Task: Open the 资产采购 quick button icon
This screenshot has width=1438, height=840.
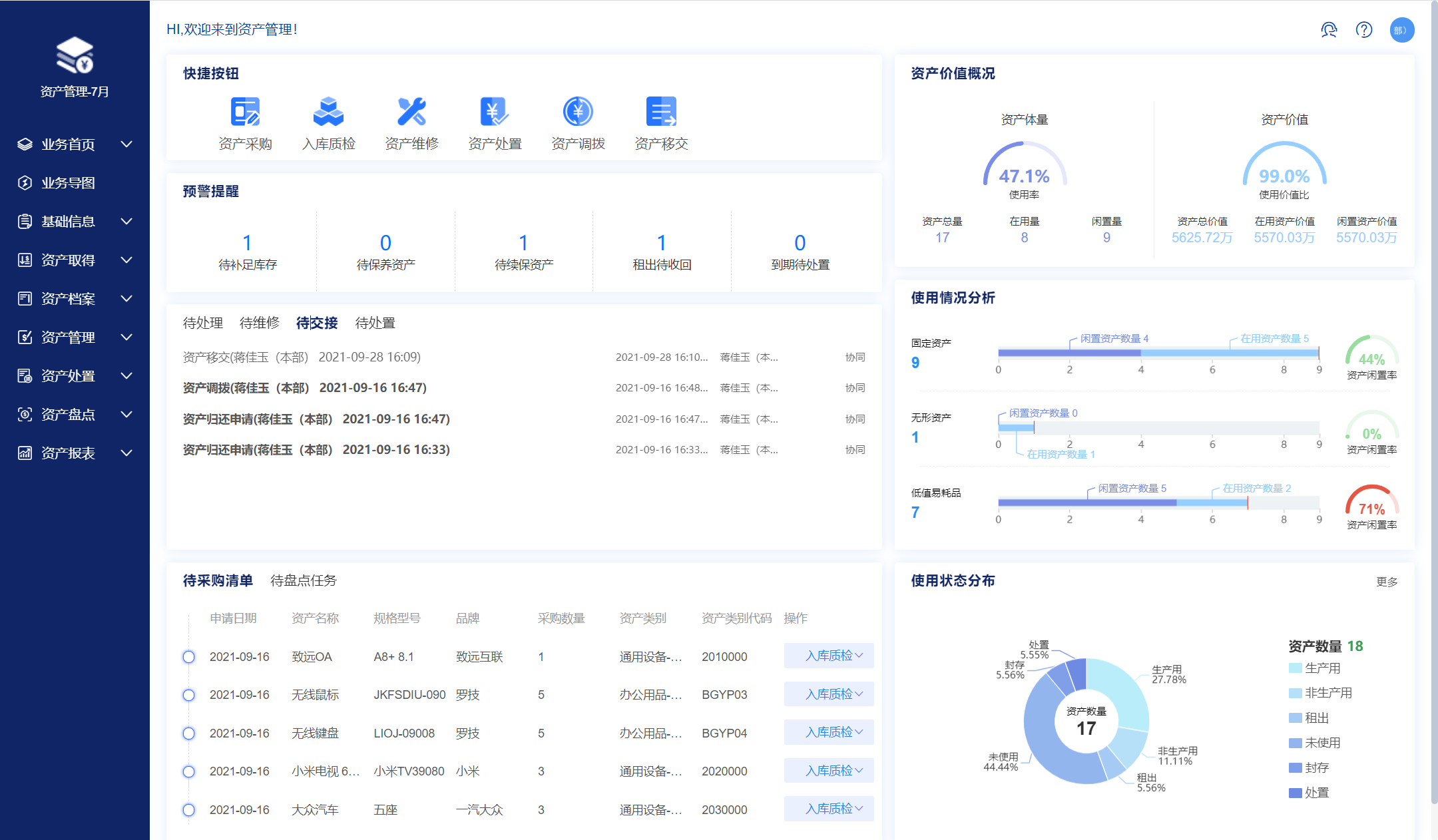Action: (x=245, y=112)
